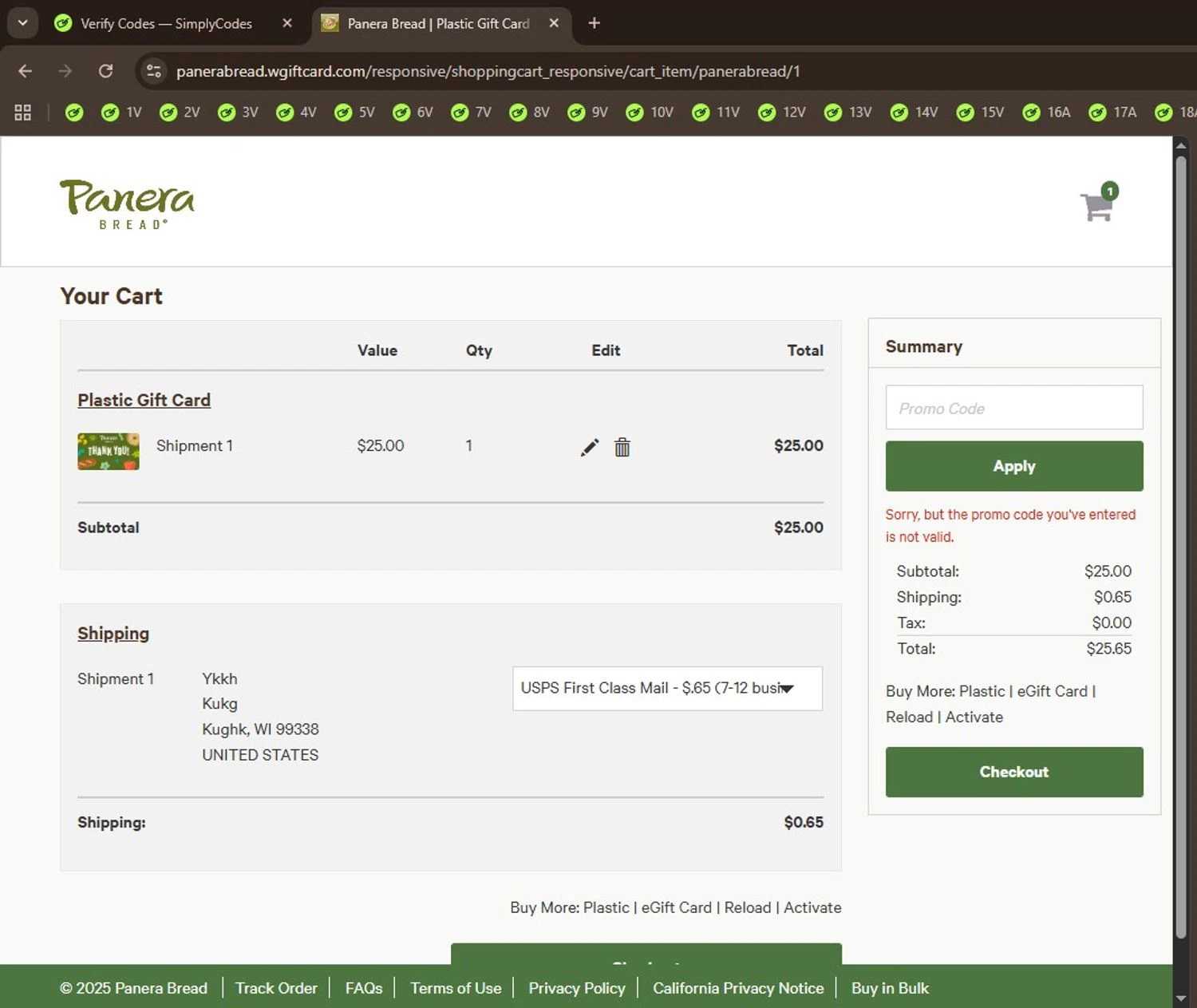
Task: Click Checkout in the Summary panel
Action: [1014, 772]
